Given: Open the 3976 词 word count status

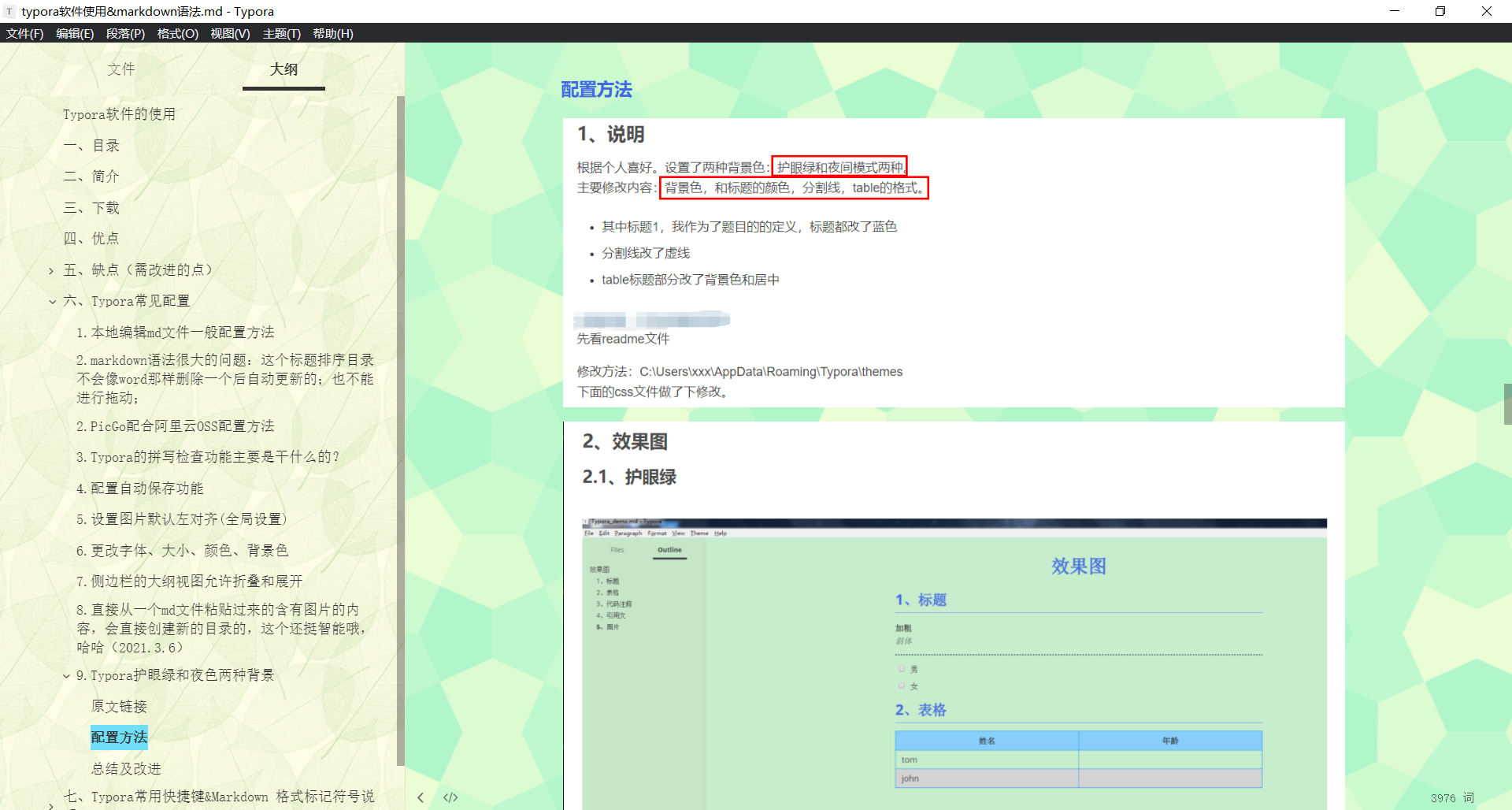Looking at the screenshot, I should (x=1452, y=798).
